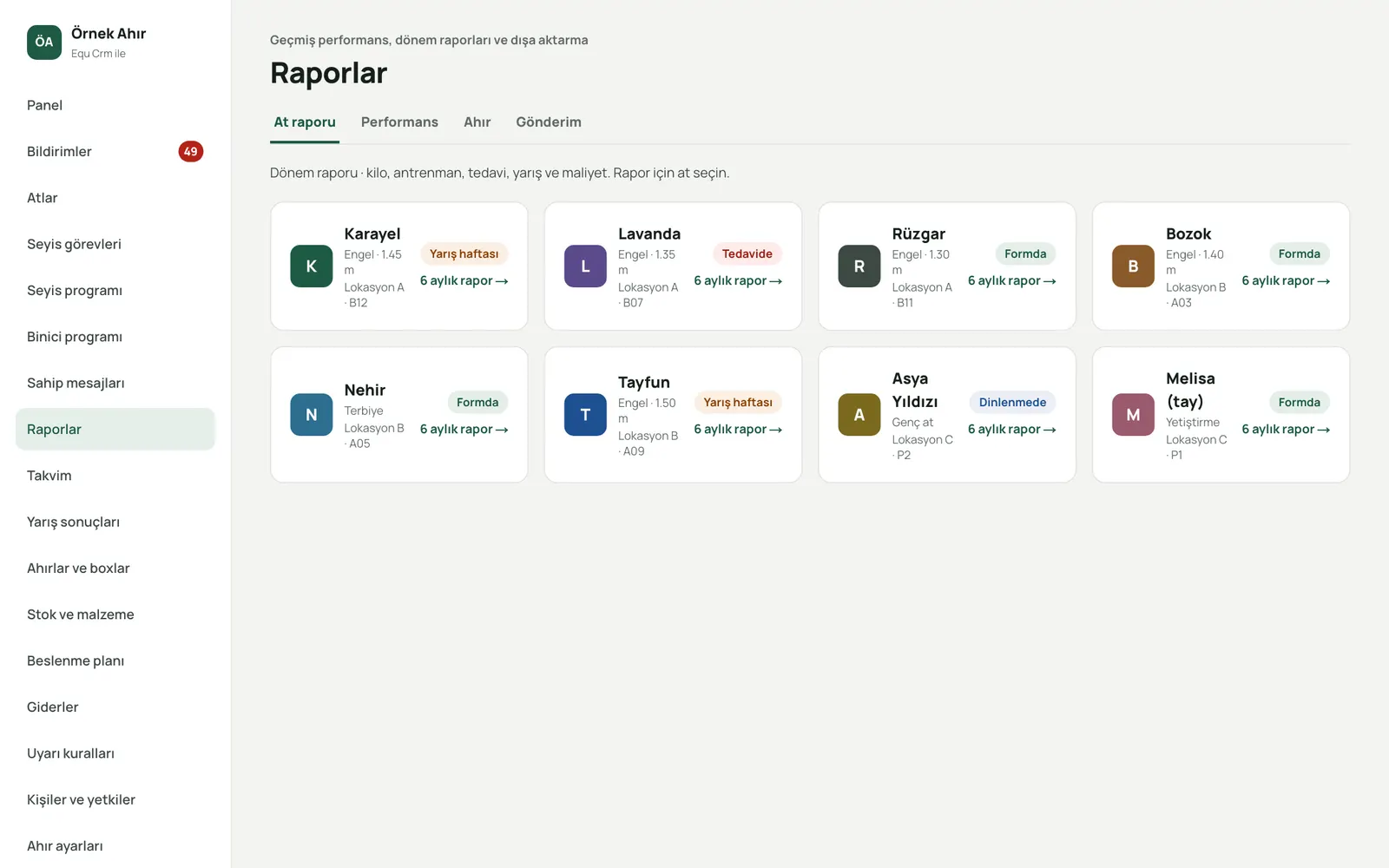Open Lavanda's 6 aylık rapor link
The width and height of the screenshot is (1389, 868).
(738, 280)
